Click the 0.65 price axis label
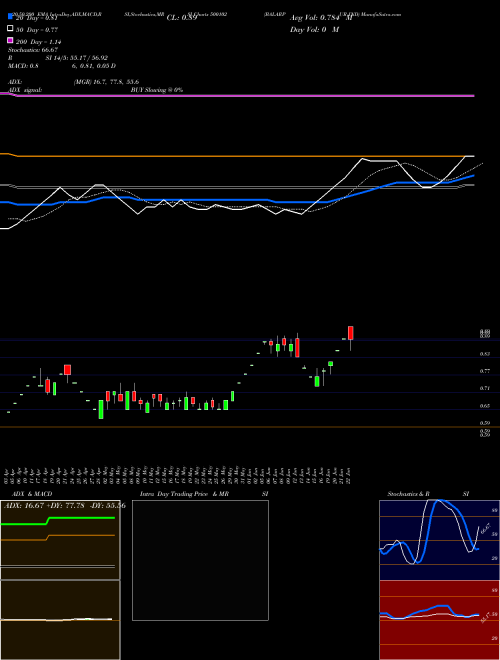Screen dimensions: 500x660 [x=485, y=406]
